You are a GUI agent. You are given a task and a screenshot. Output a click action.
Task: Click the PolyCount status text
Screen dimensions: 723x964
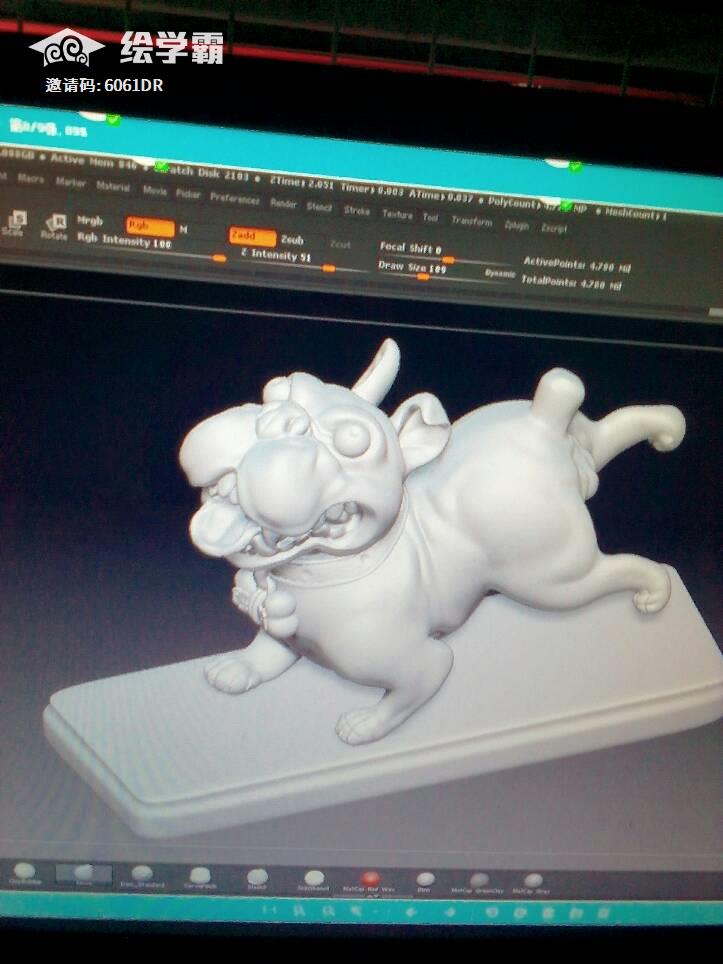click(x=536, y=205)
